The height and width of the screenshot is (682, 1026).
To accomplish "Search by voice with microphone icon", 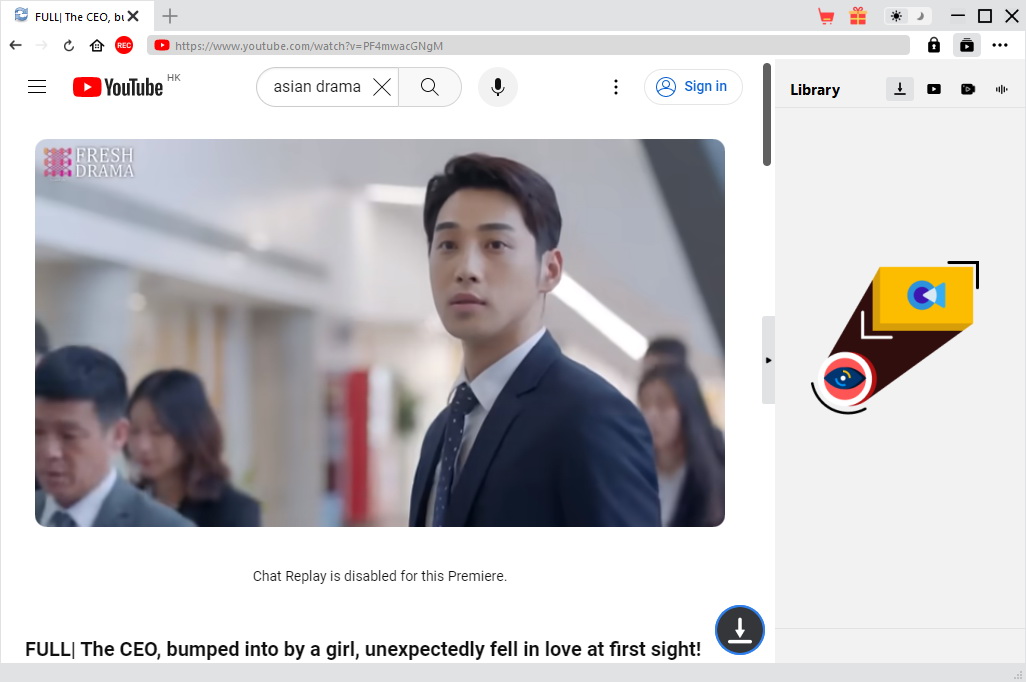I will [498, 86].
